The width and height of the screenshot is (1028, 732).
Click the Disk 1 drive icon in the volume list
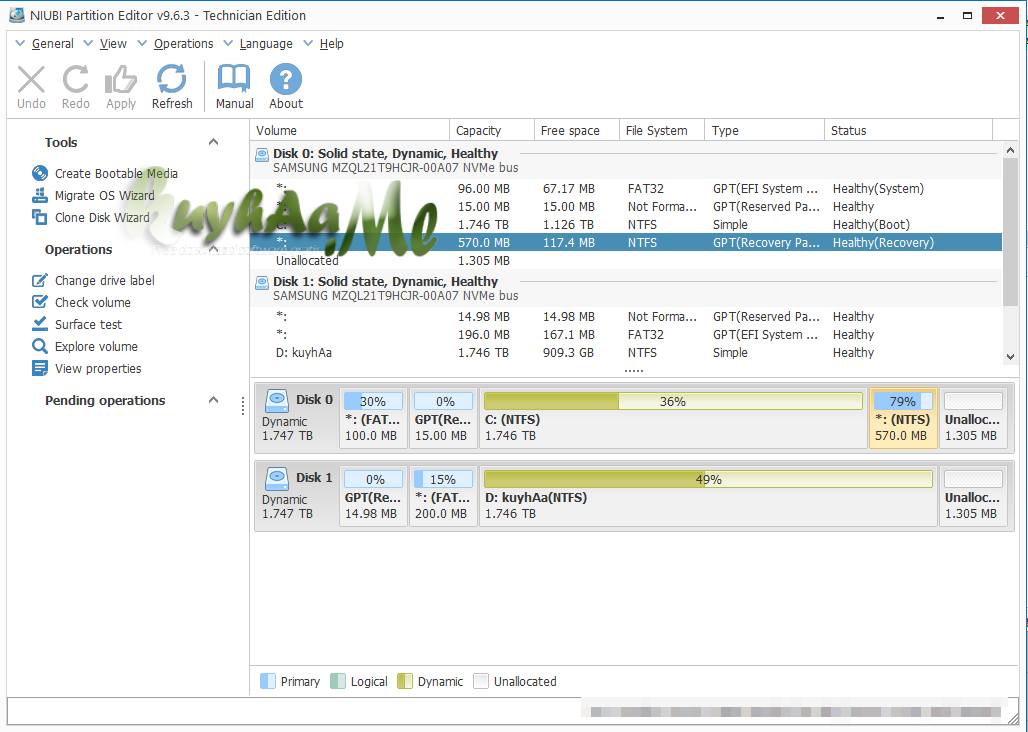262,282
